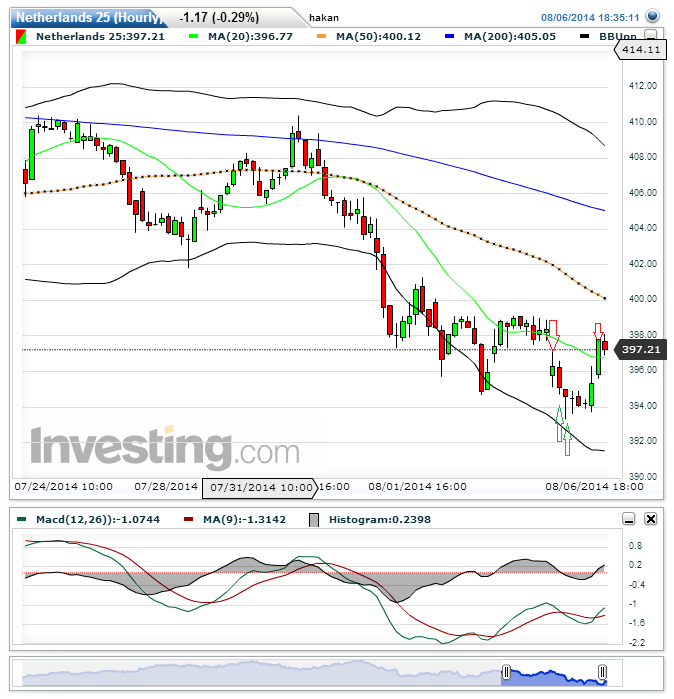Click the dark green Macd legend swatch
Image resolution: width=674 pixels, height=699 pixels.
tap(21, 519)
